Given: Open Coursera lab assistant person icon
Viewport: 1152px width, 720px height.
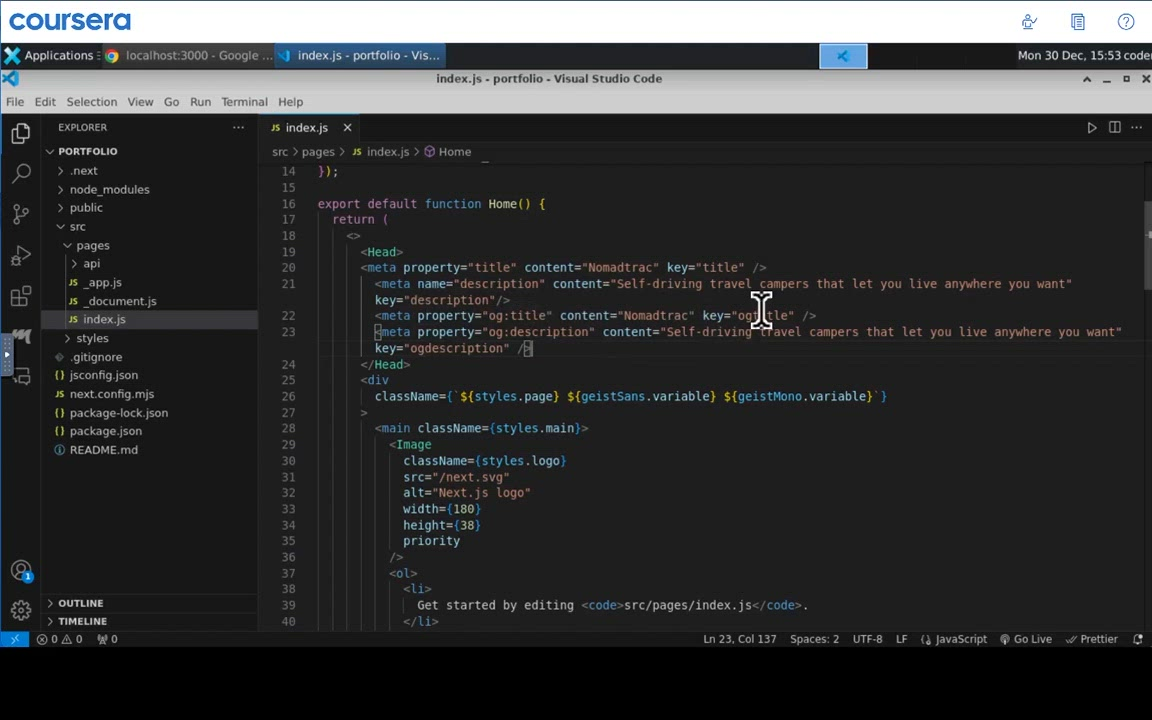Looking at the screenshot, I should click(x=1029, y=21).
